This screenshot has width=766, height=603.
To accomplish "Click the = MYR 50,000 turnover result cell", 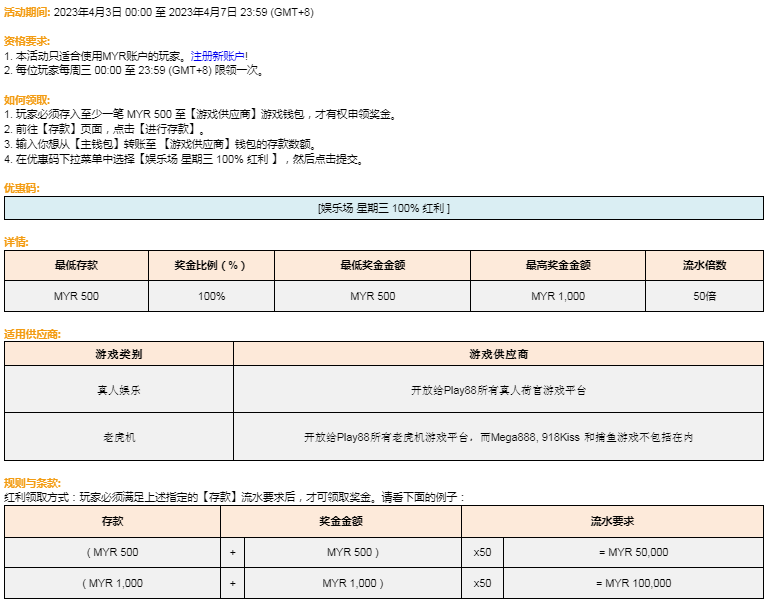I will (633, 552).
